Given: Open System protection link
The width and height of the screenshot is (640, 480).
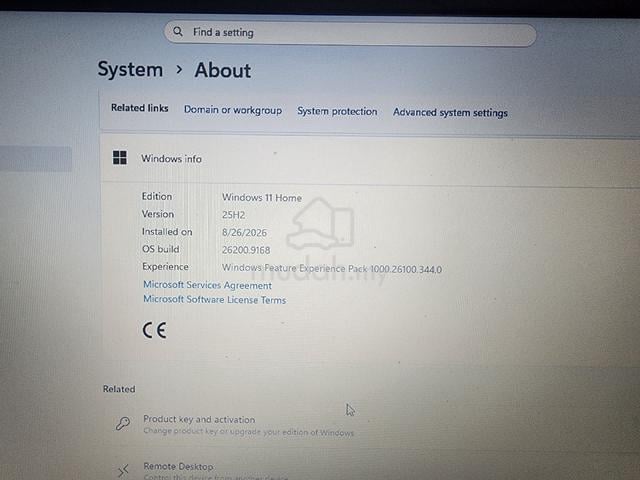Looking at the screenshot, I should tap(337, 111).
